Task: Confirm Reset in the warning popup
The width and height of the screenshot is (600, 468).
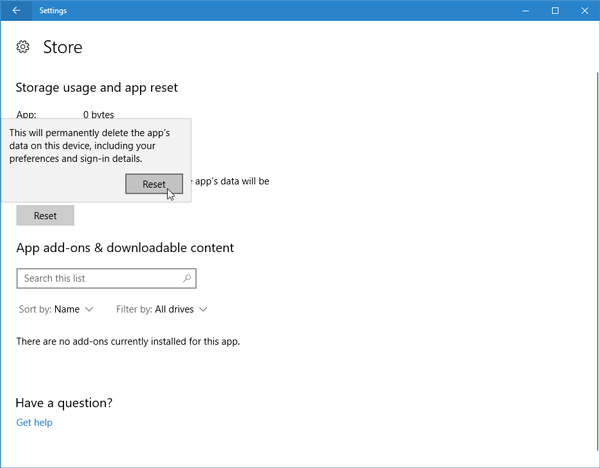Action: pyautogui.click(x=153, y=184)
